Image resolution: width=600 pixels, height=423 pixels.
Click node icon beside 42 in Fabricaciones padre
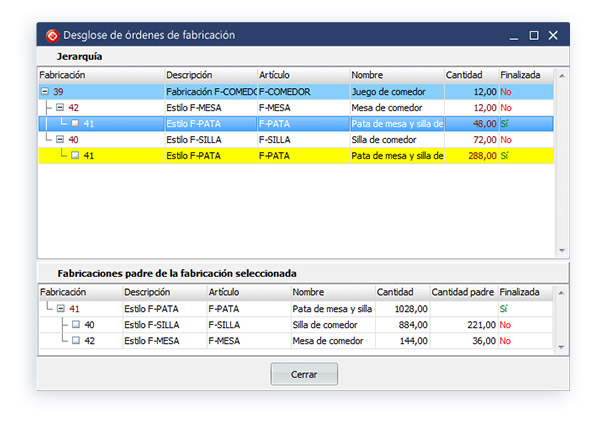click(75, 341)
